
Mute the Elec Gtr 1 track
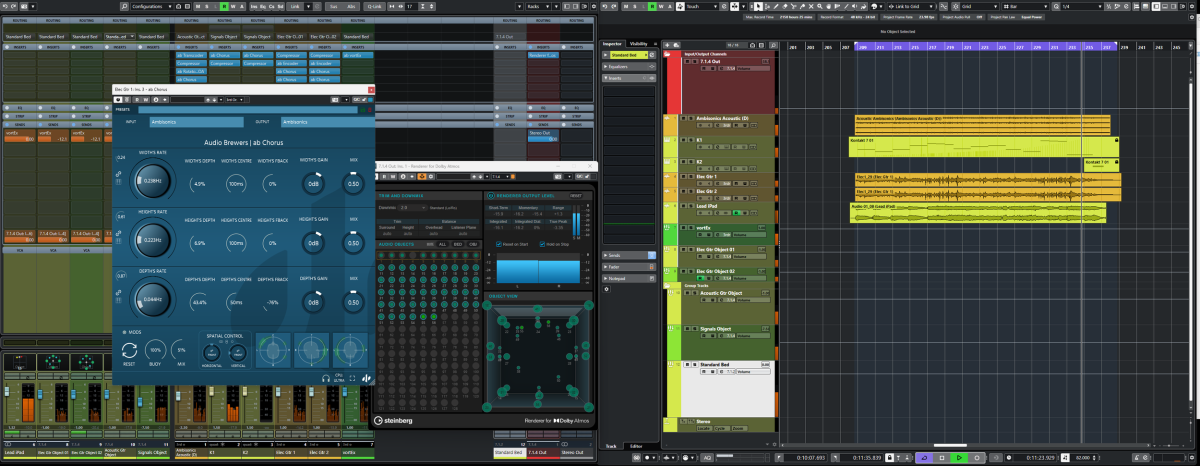tap(683, 176)
